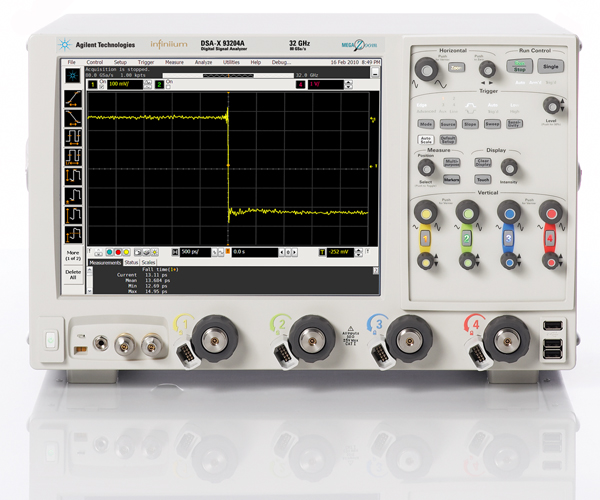Toggle the front-panel Run/Stop key
The height and width of the screenshot is (500, 600).
[x=519, y=66]
